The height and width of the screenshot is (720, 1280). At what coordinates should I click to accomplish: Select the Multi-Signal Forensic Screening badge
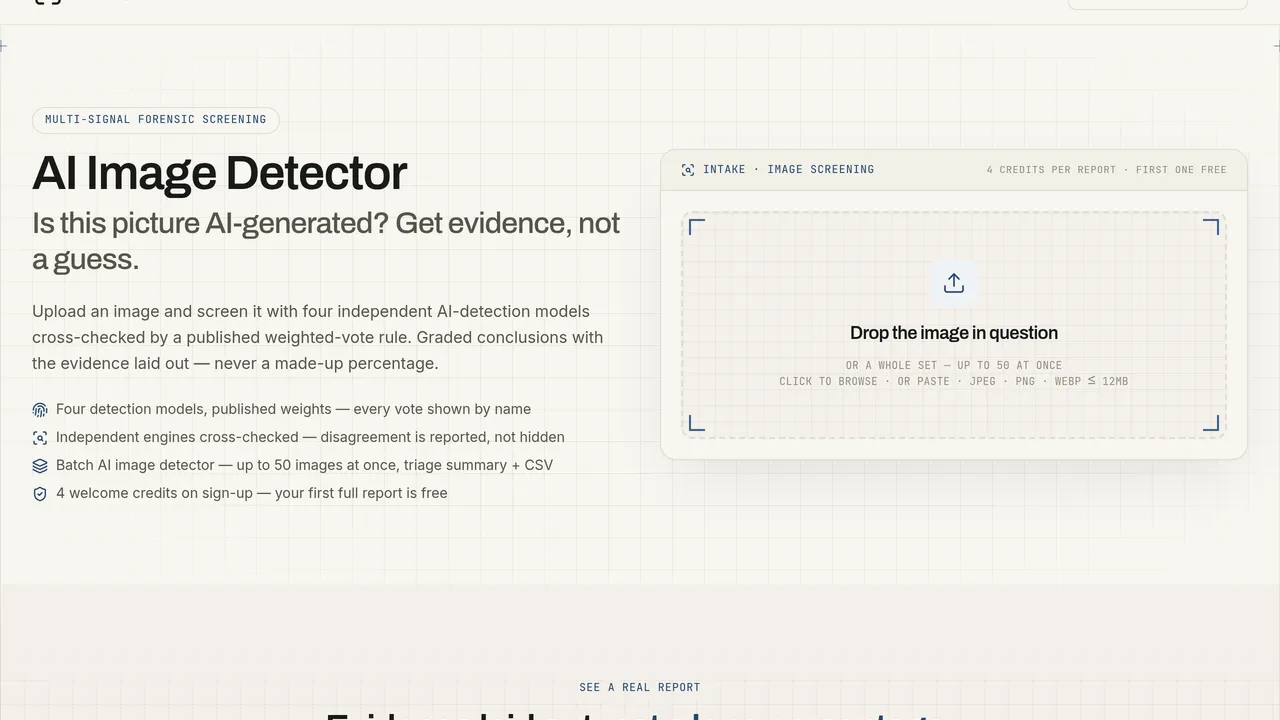156,120
